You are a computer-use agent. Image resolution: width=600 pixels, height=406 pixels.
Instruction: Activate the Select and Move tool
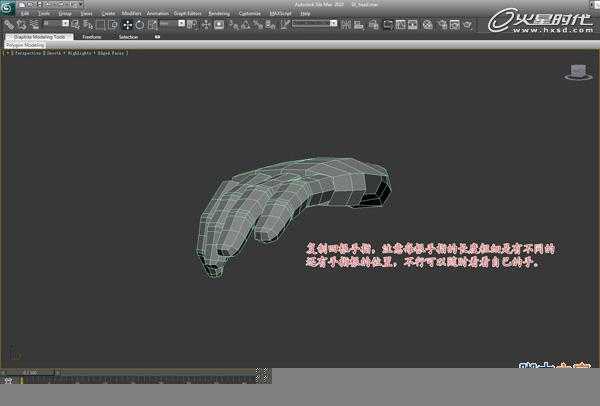click(127, 25)
